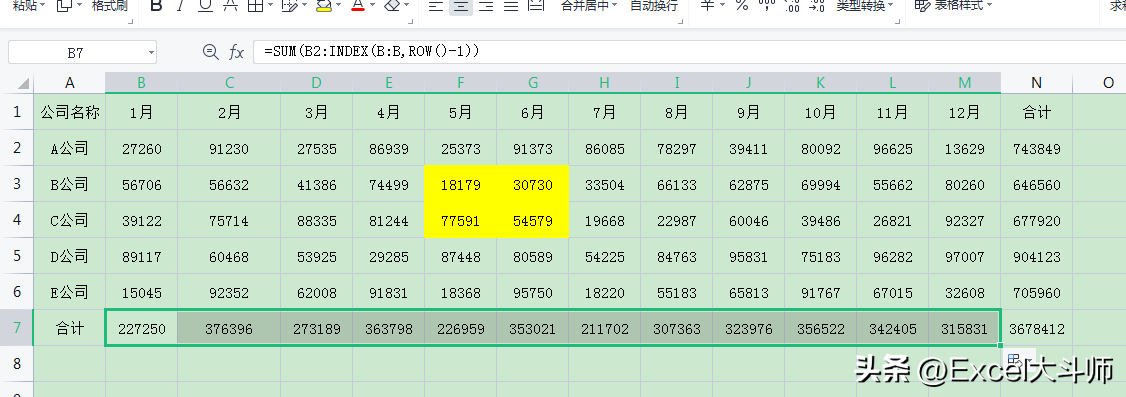The width and height of the screenshot is (1126, 397).
Task: Select the 合计 header in column N
Action: click(1036, 112)
